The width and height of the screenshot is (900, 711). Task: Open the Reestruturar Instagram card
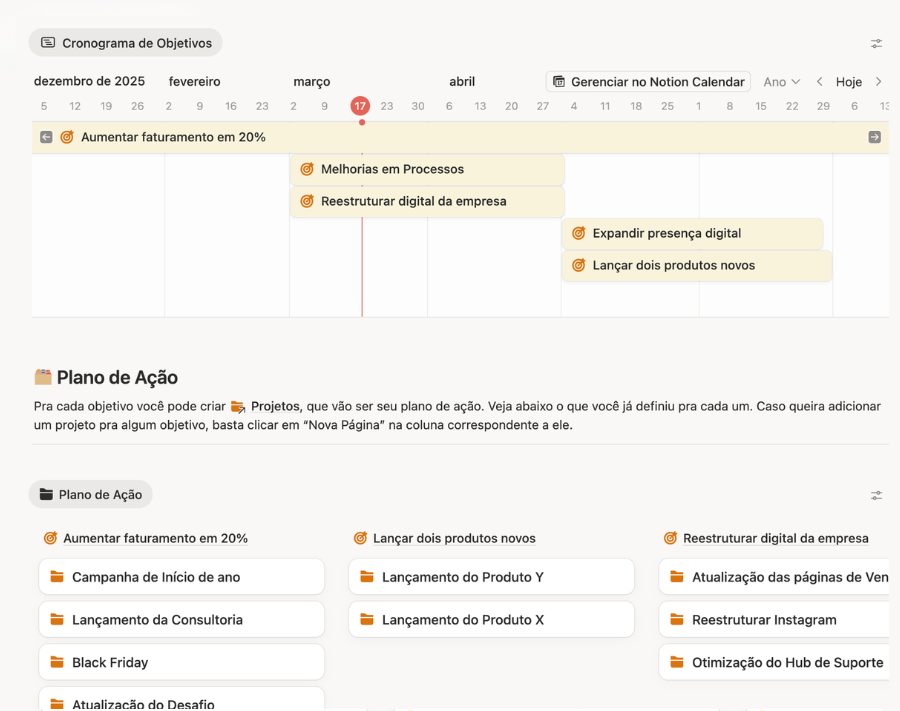click(764, 620)
